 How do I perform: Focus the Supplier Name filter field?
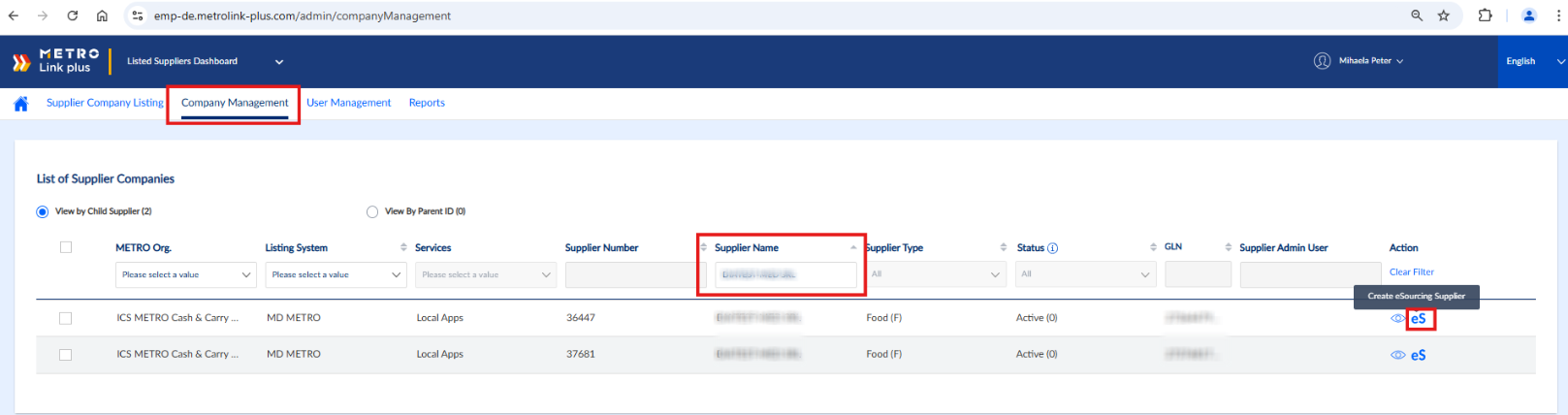point(785,274)
